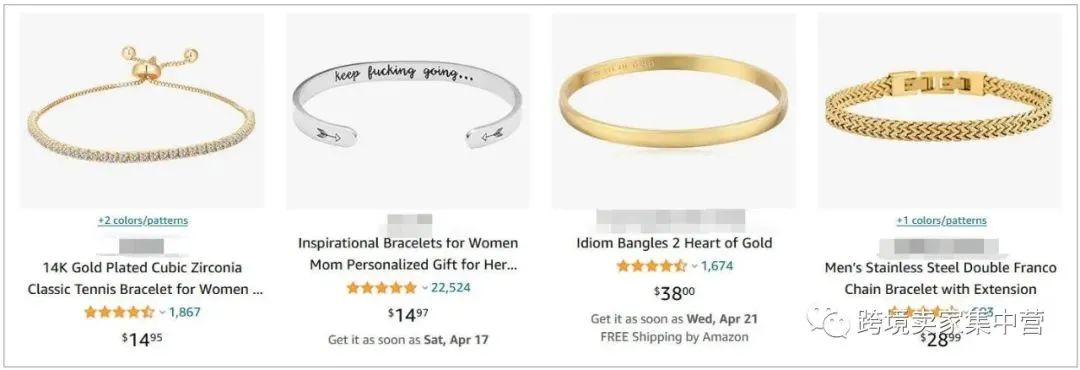Click the $38.00 price of Idiom Bangles

[x=674, y=293]
